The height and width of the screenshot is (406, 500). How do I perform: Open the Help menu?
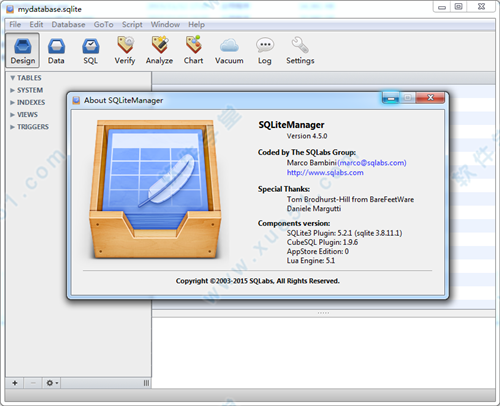point(196,24)
